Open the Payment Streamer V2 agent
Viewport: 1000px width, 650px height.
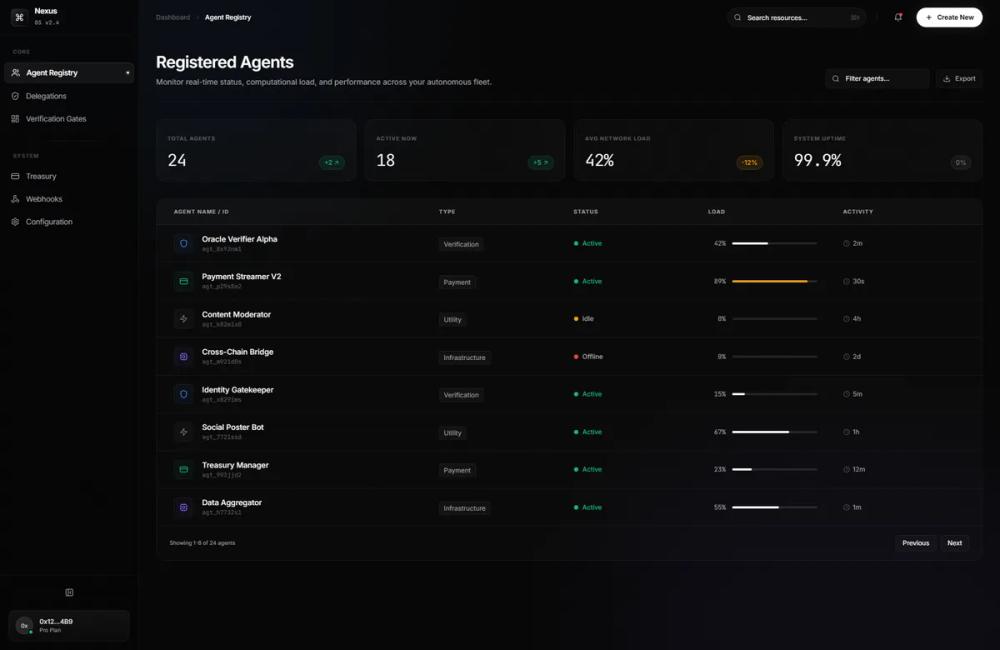[241, 277]
